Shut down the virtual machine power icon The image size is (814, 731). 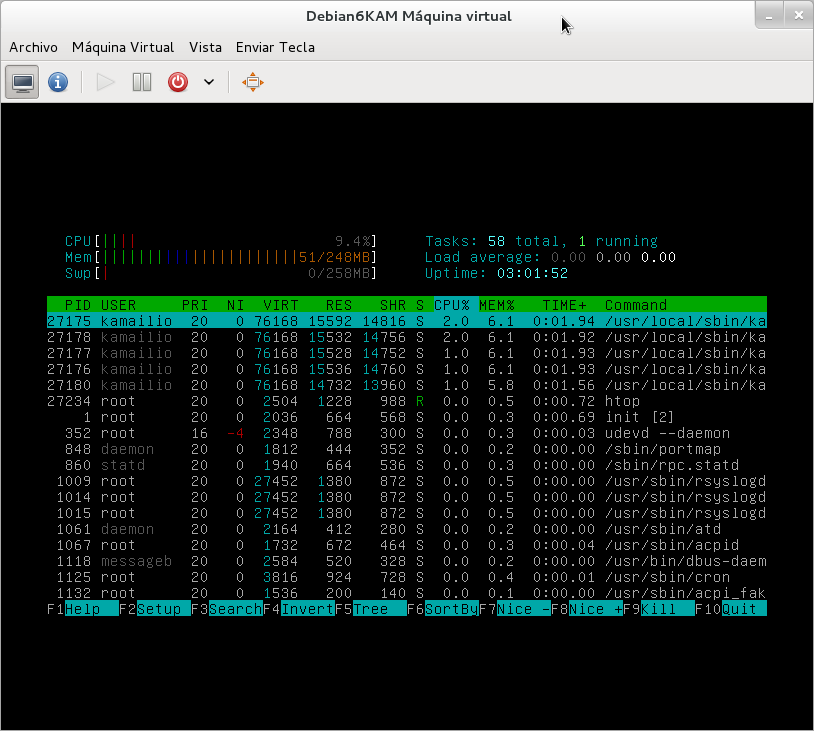tap(178, 82)
